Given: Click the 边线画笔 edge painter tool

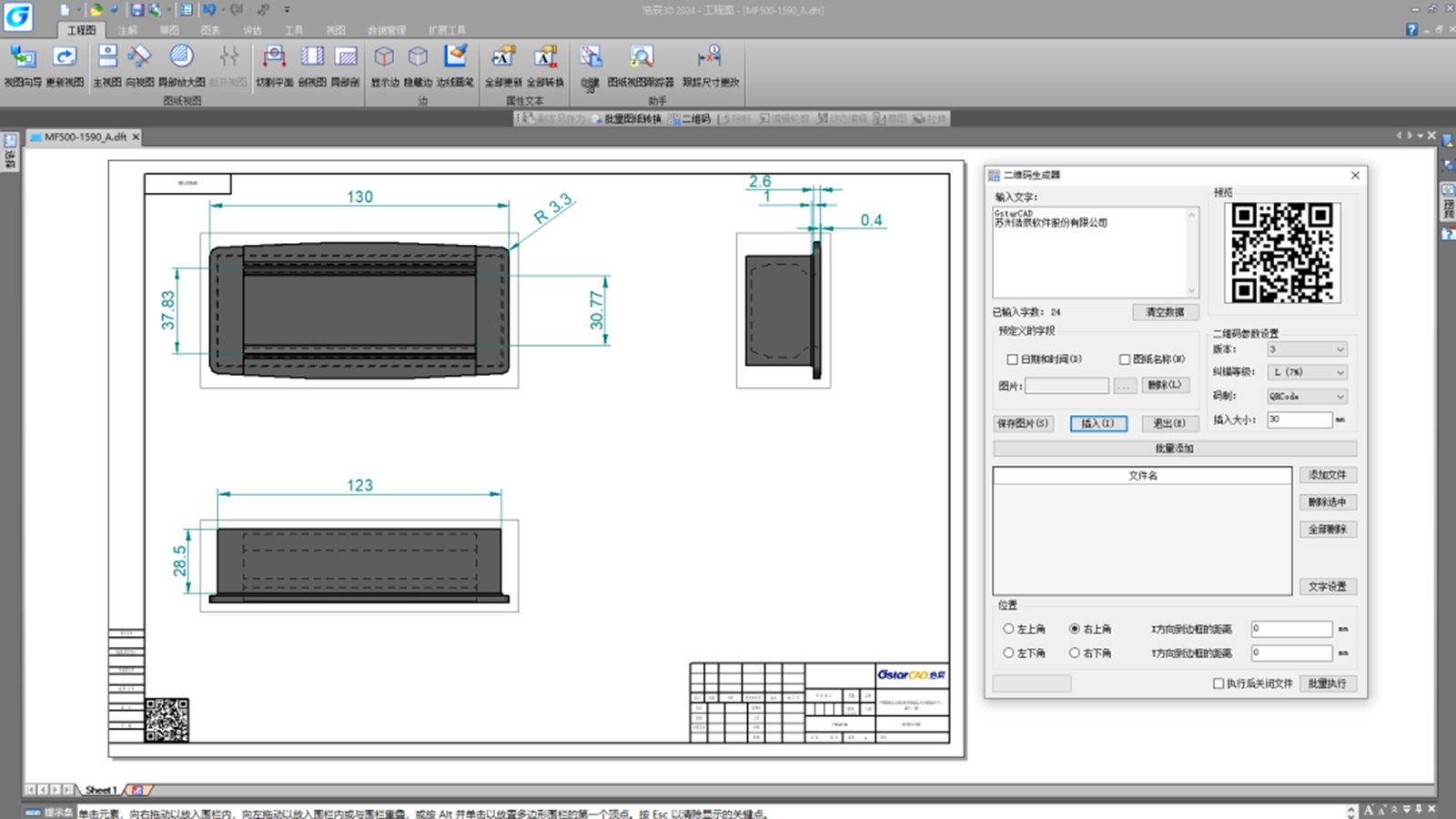Looking at the screenshot, I should coord(455,66).
